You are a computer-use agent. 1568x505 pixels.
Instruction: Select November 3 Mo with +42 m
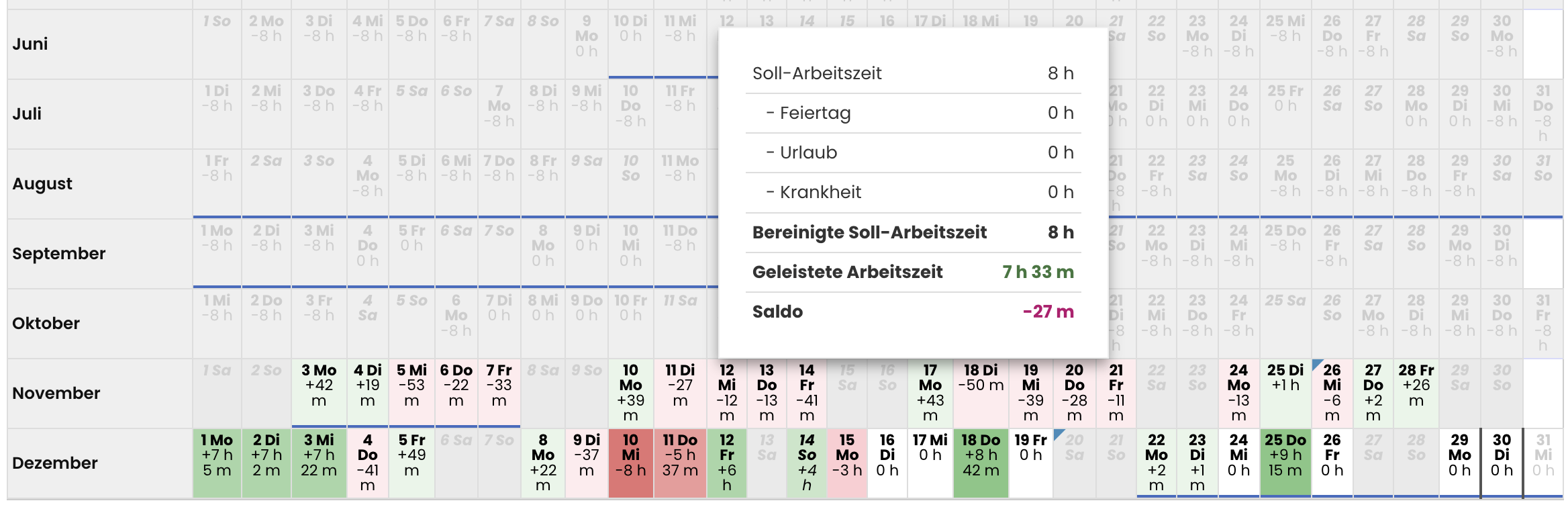pos(319,393)
